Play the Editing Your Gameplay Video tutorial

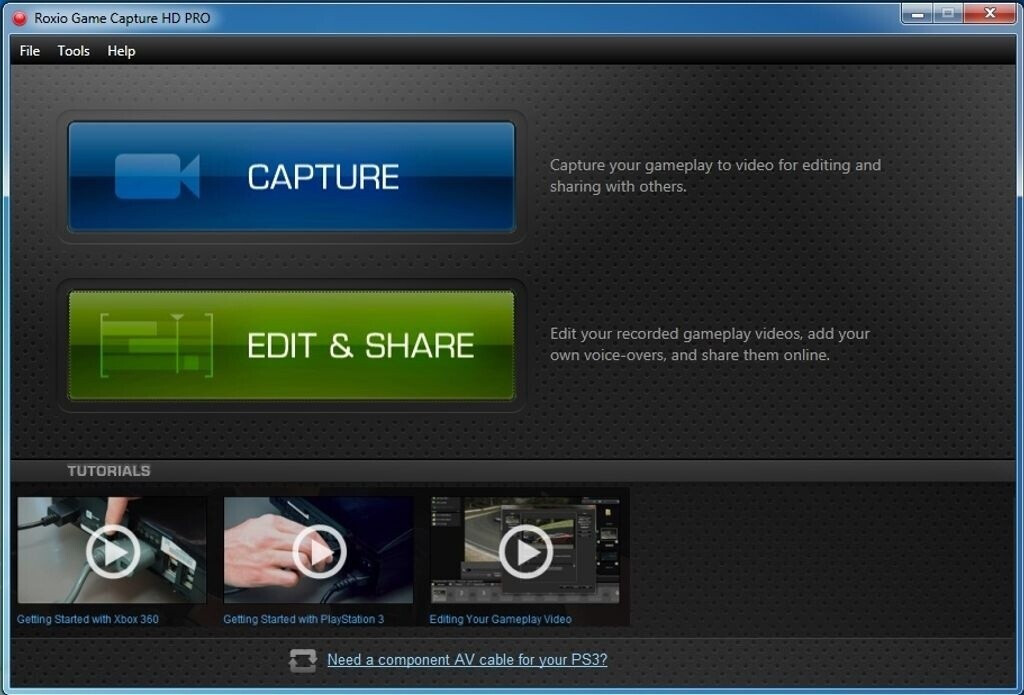click(x=526, y=551)
